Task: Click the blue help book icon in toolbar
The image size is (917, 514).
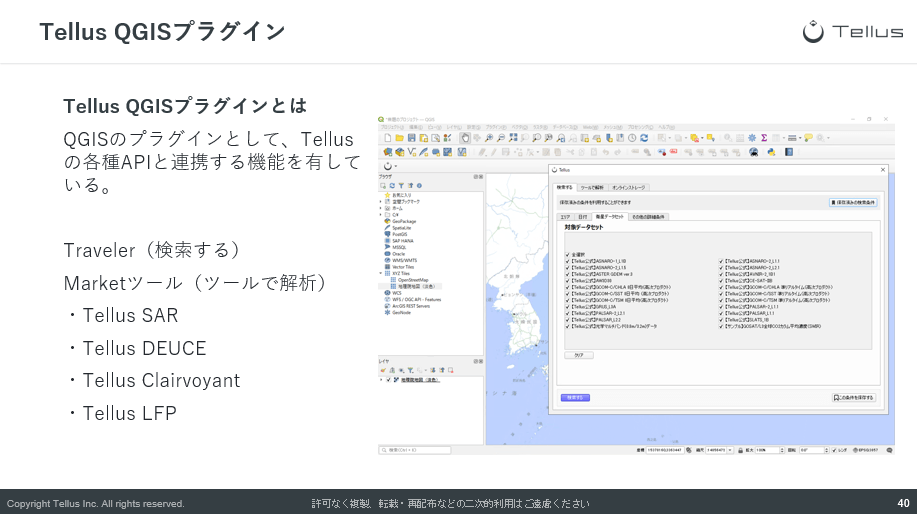Action: pos(789,152)
